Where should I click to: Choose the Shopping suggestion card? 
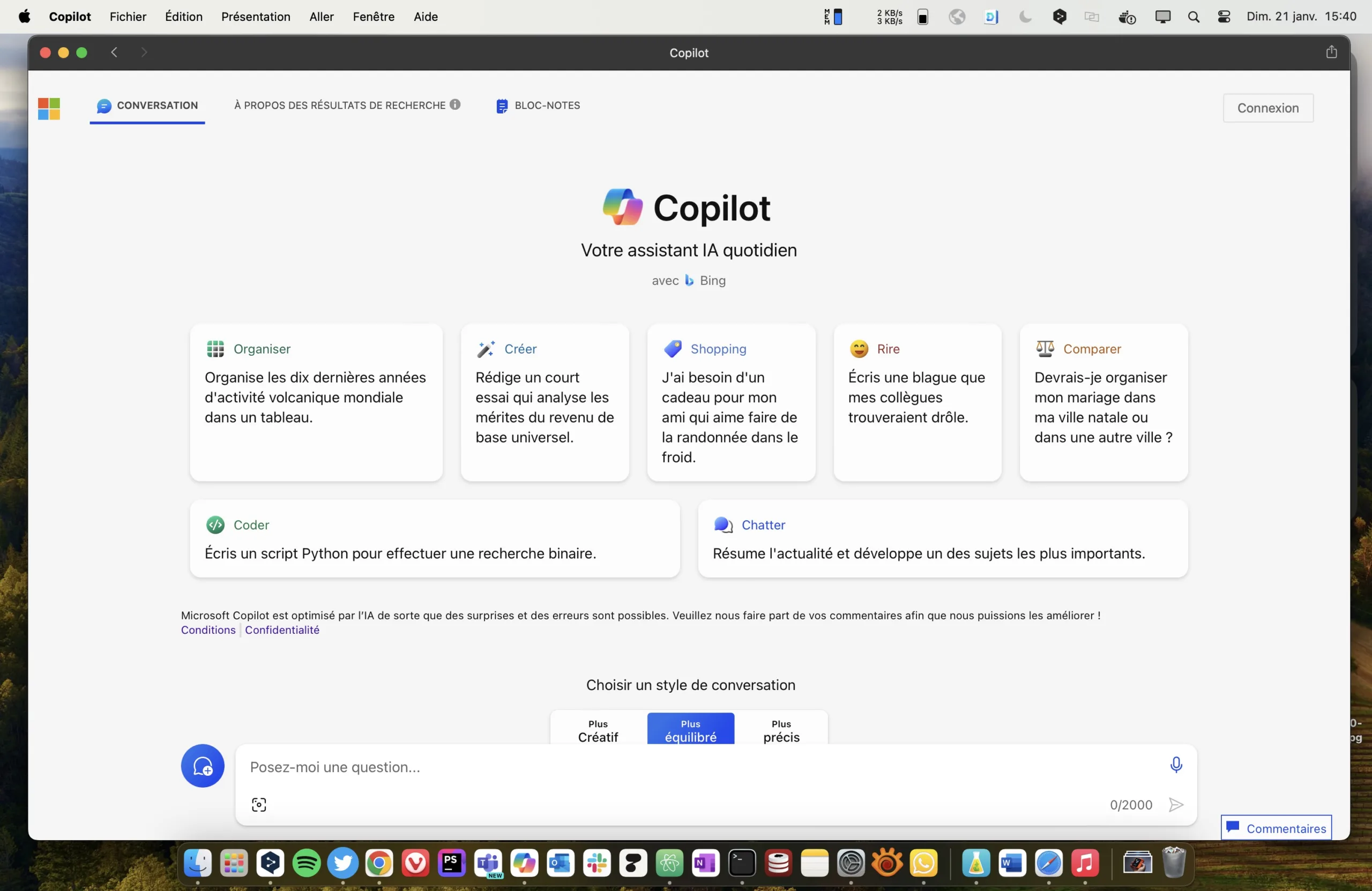731,402
